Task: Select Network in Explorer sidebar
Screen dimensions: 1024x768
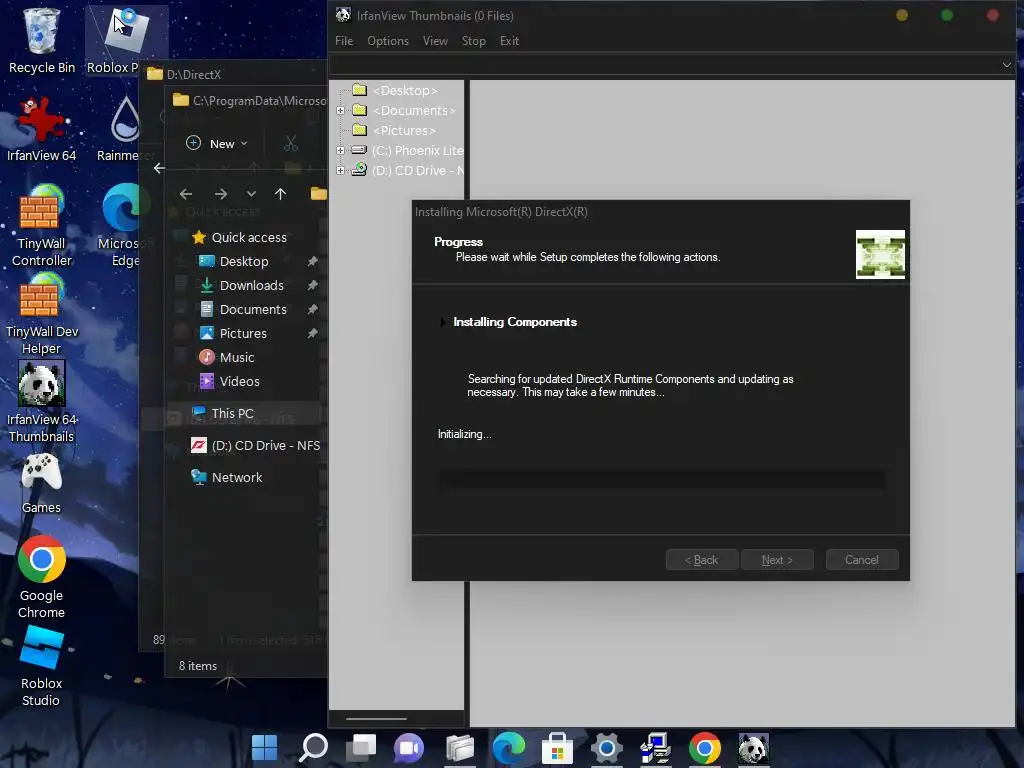Action: 227,477
